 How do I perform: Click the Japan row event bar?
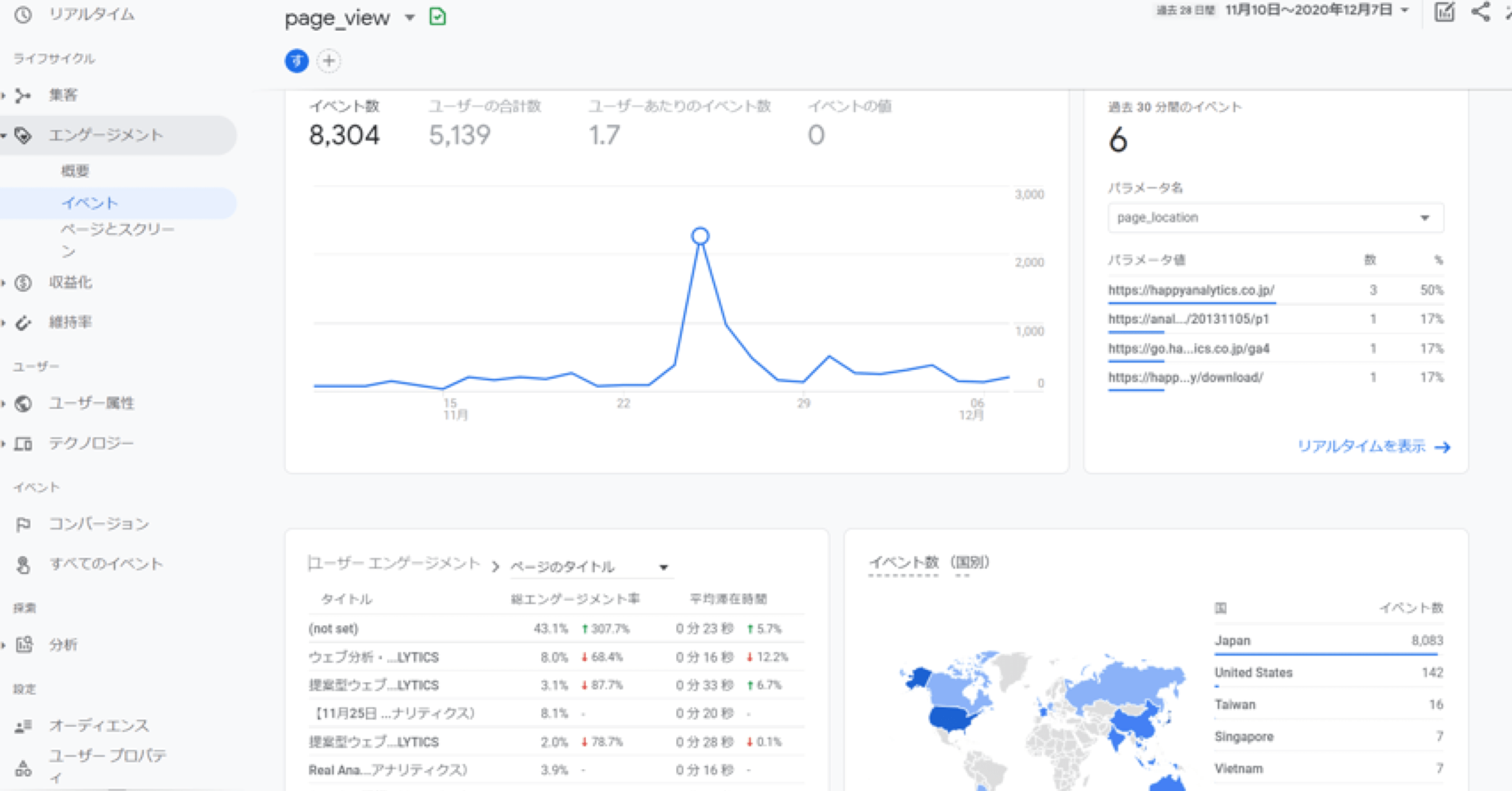point(1326,654)
